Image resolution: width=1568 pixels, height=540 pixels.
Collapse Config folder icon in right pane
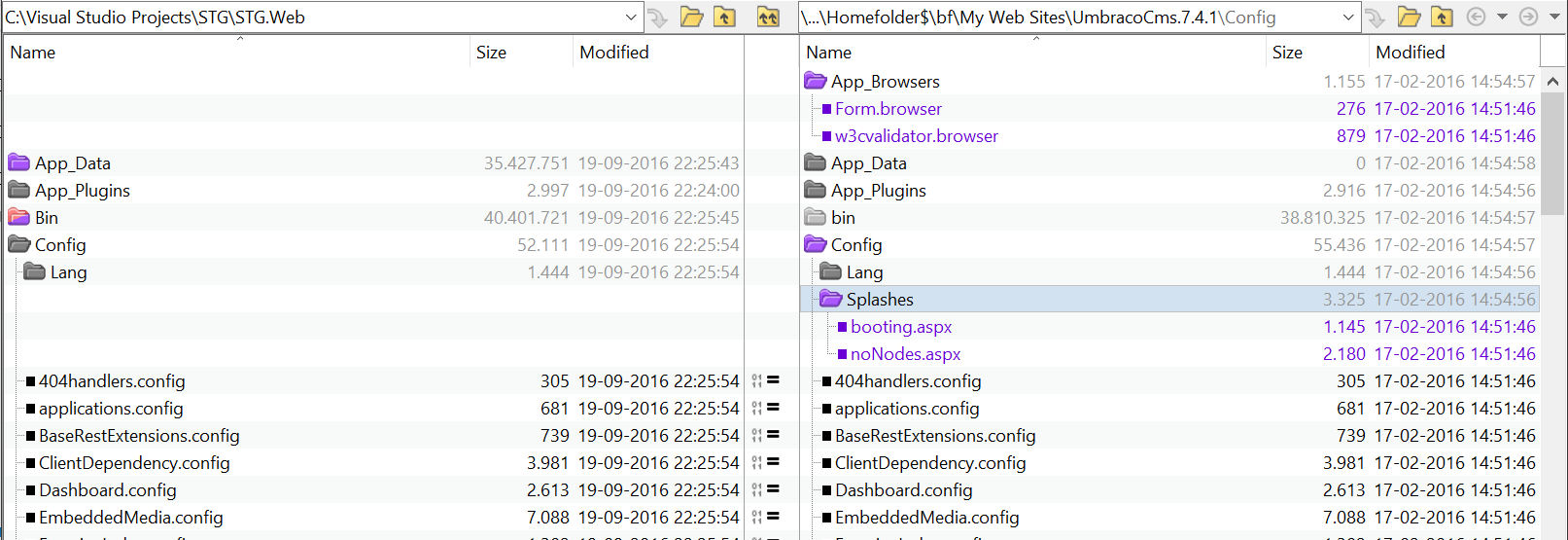point(816,244)
